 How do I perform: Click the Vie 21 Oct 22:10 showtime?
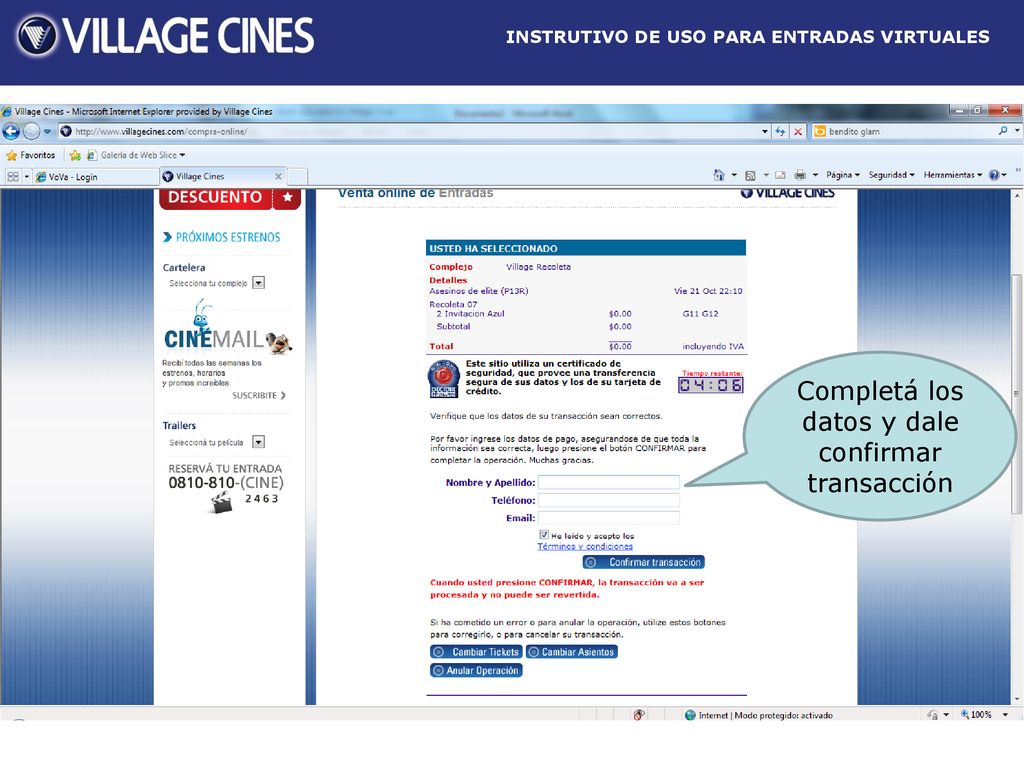point(708,291)
